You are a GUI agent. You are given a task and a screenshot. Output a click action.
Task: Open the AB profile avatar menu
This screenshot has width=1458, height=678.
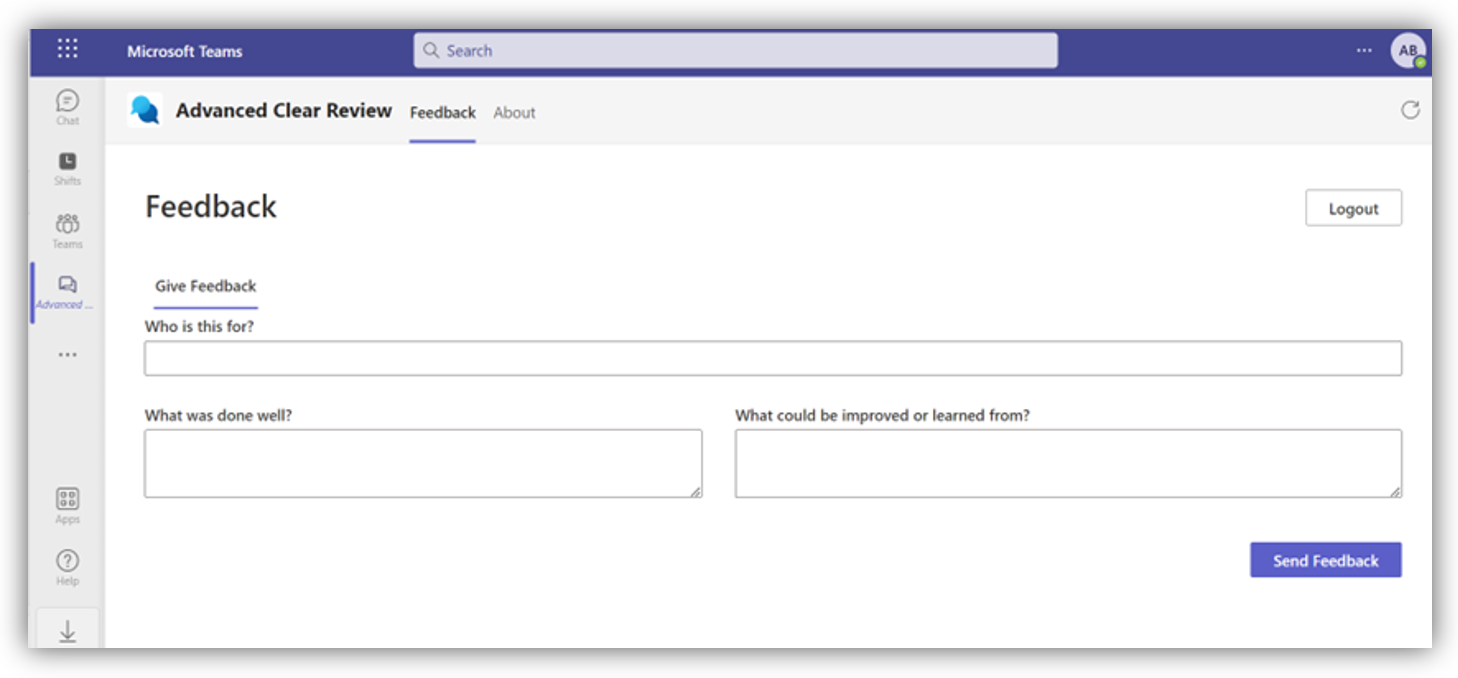pyautogui.click(x=1408, y=50)
